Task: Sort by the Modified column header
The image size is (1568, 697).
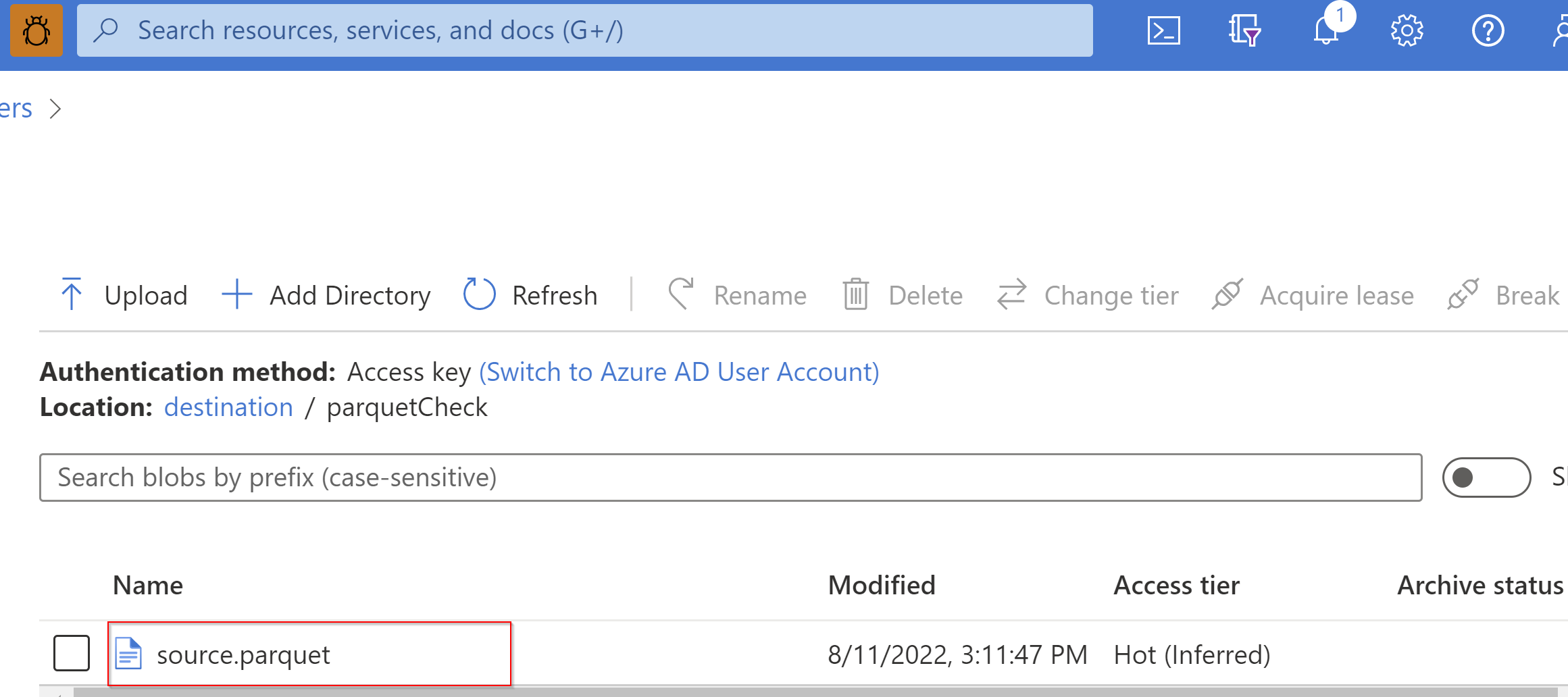Action: click(882, 585)
